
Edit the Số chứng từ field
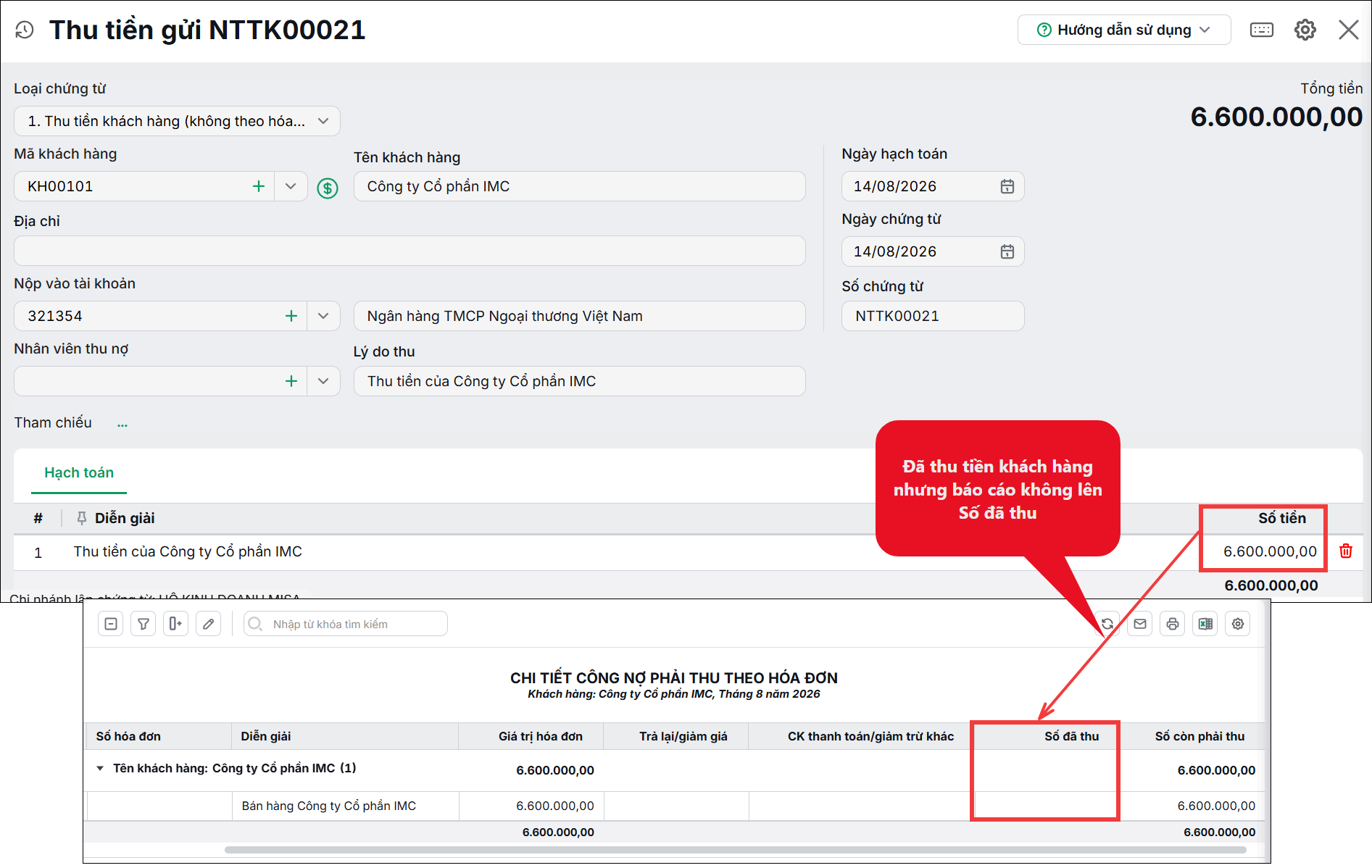pos(933,316)
